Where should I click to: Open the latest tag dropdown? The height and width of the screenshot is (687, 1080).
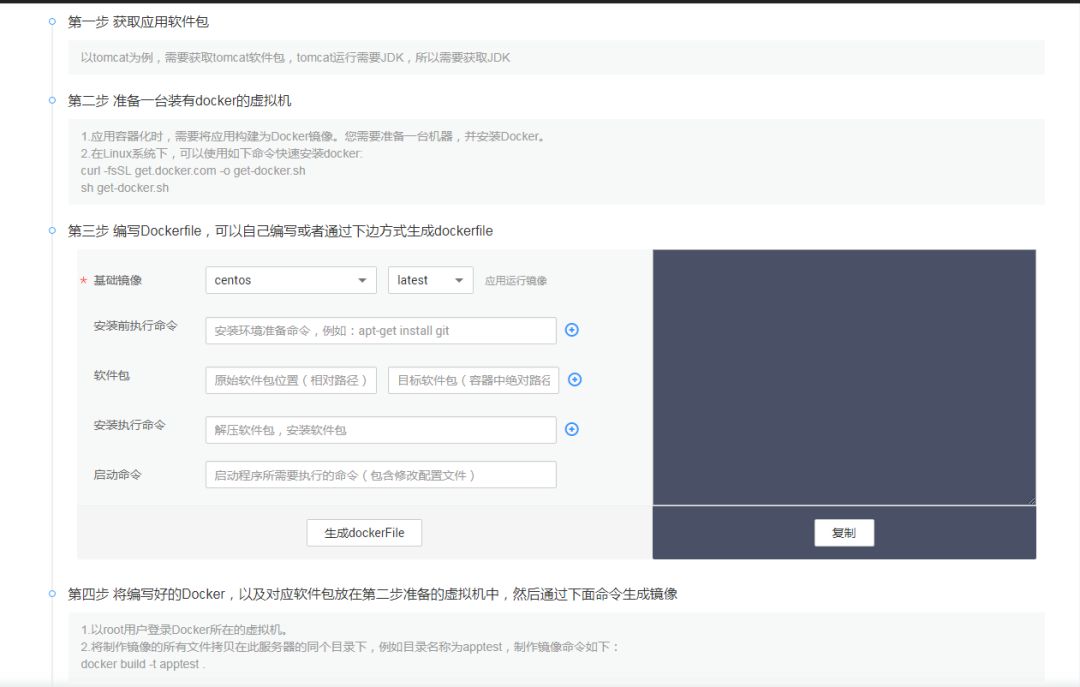(x=430, y=280)
